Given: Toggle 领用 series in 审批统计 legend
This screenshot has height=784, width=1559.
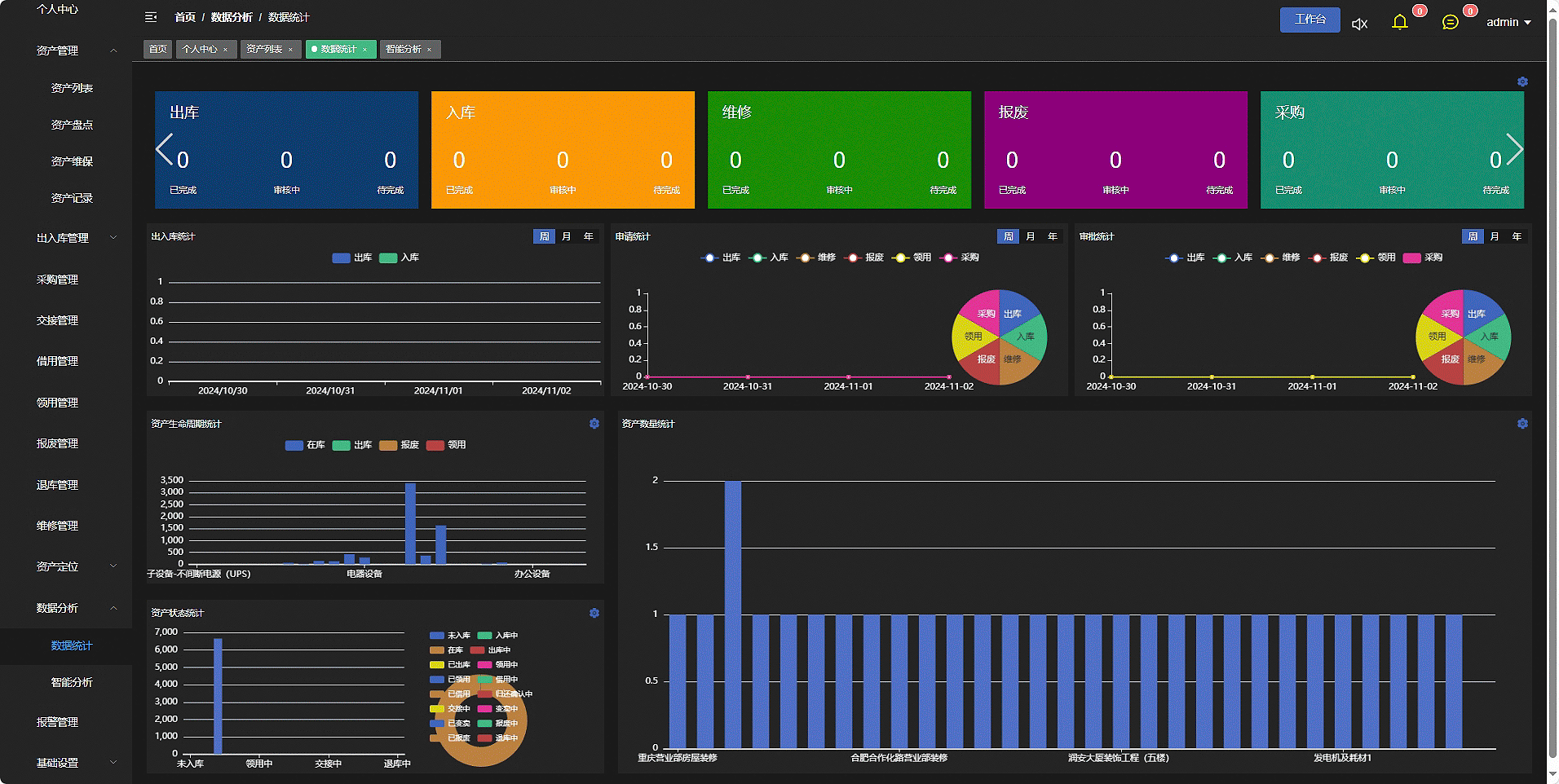Looking at the screenshot, I should click(1376, 258).
